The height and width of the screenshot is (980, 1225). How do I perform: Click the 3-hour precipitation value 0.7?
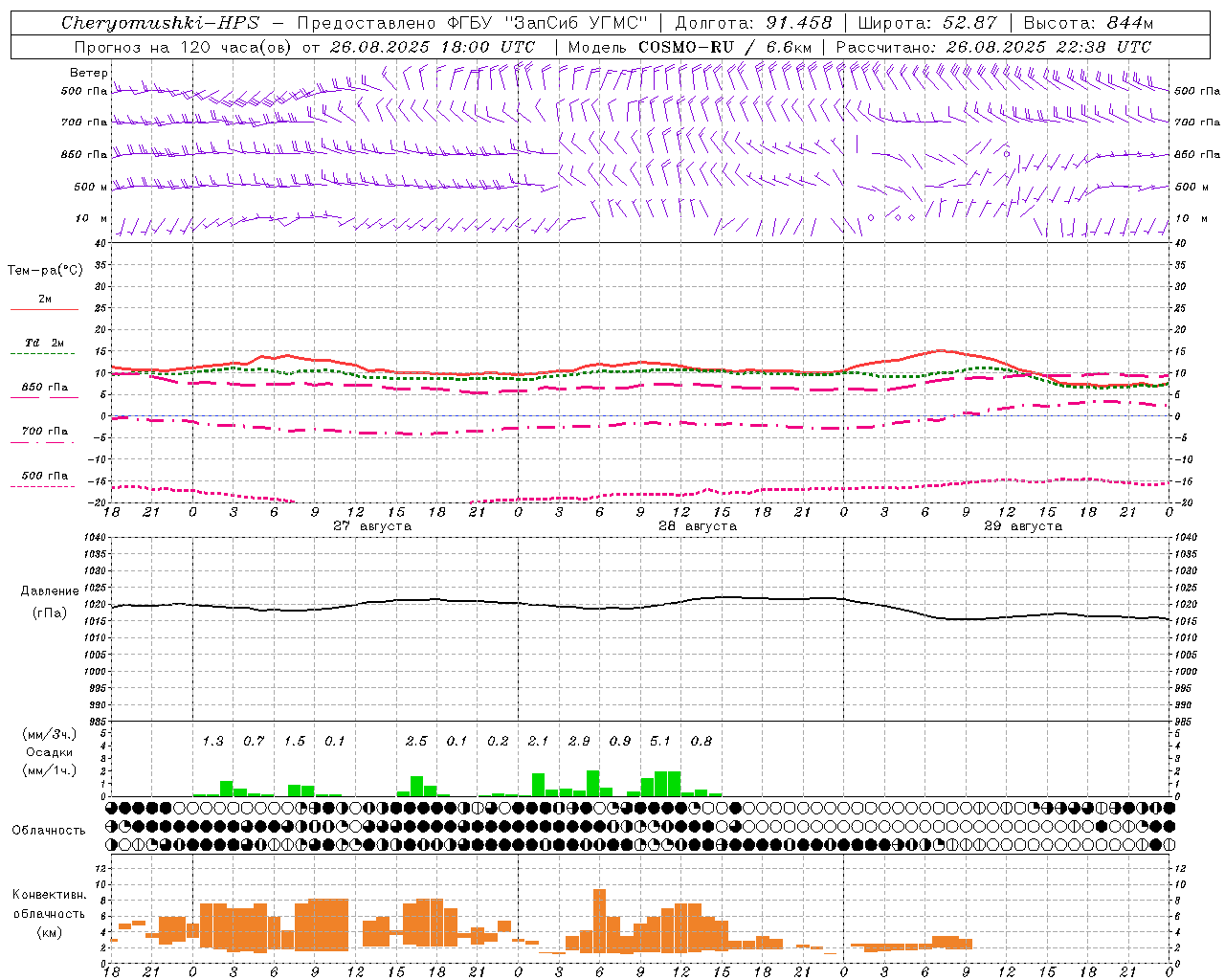pos(254,741)
